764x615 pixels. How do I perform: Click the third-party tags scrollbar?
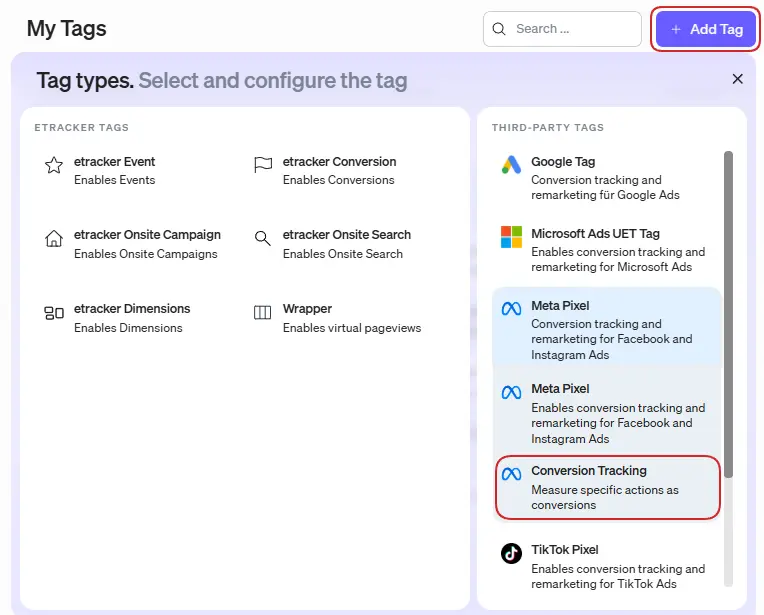tap(728, 314)
